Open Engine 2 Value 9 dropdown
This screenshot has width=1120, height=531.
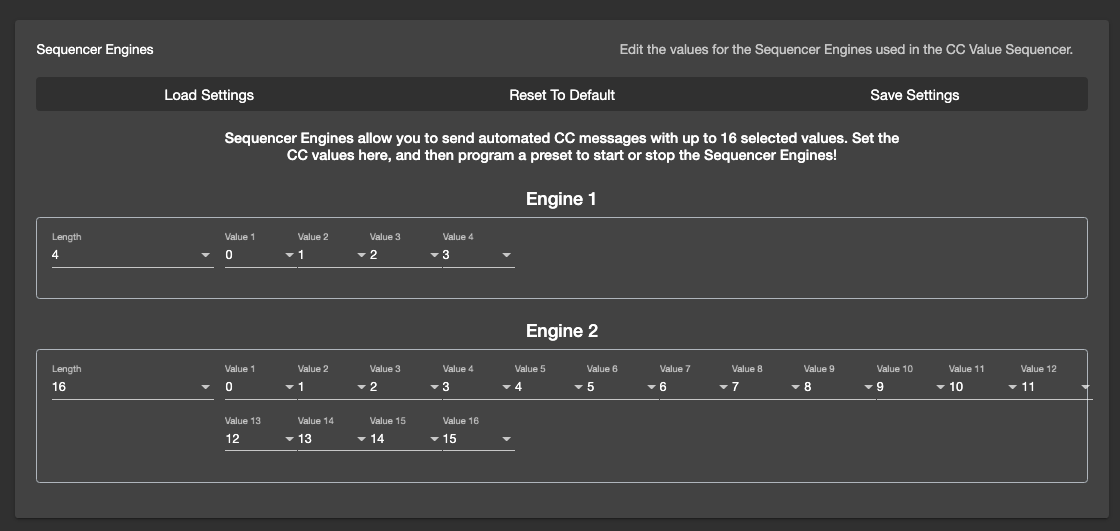point(839,387)
